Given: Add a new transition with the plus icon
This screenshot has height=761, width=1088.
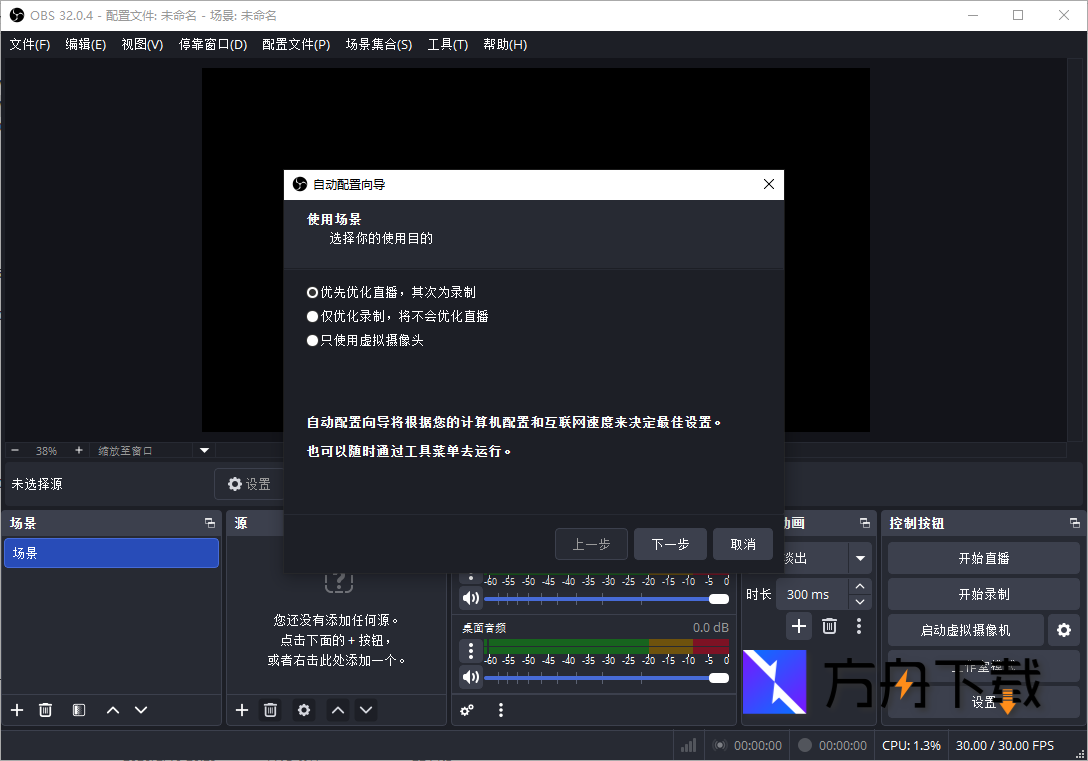Looking at the screenshot, I should tap(799, 625).
